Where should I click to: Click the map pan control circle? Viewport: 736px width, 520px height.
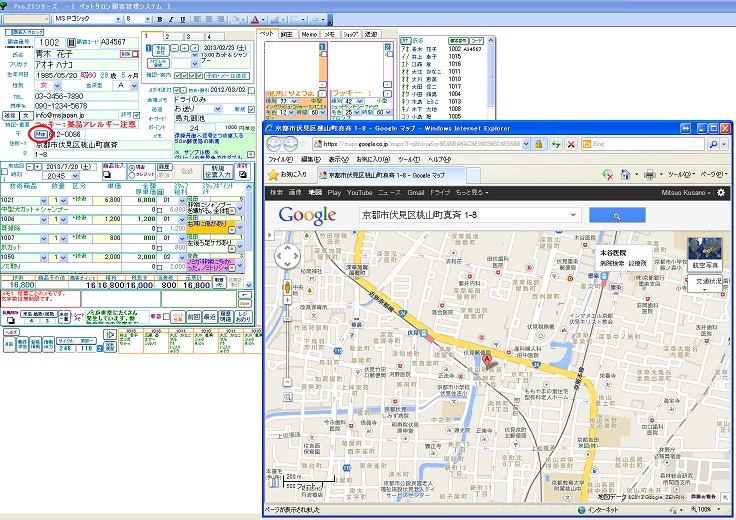click(287, 256)
